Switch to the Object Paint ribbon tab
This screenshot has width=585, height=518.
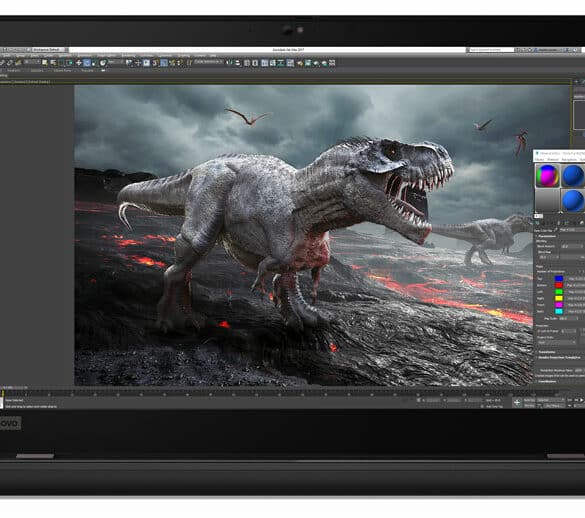[62, 71]
